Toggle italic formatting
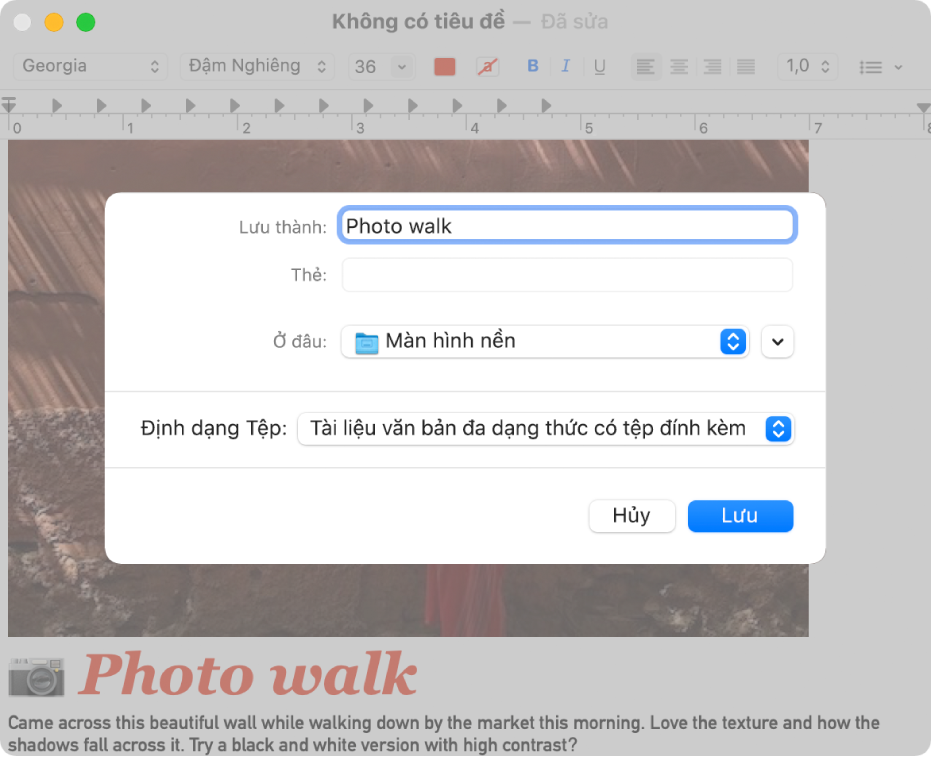Screen dimensions: 931x758 point(566,66)
